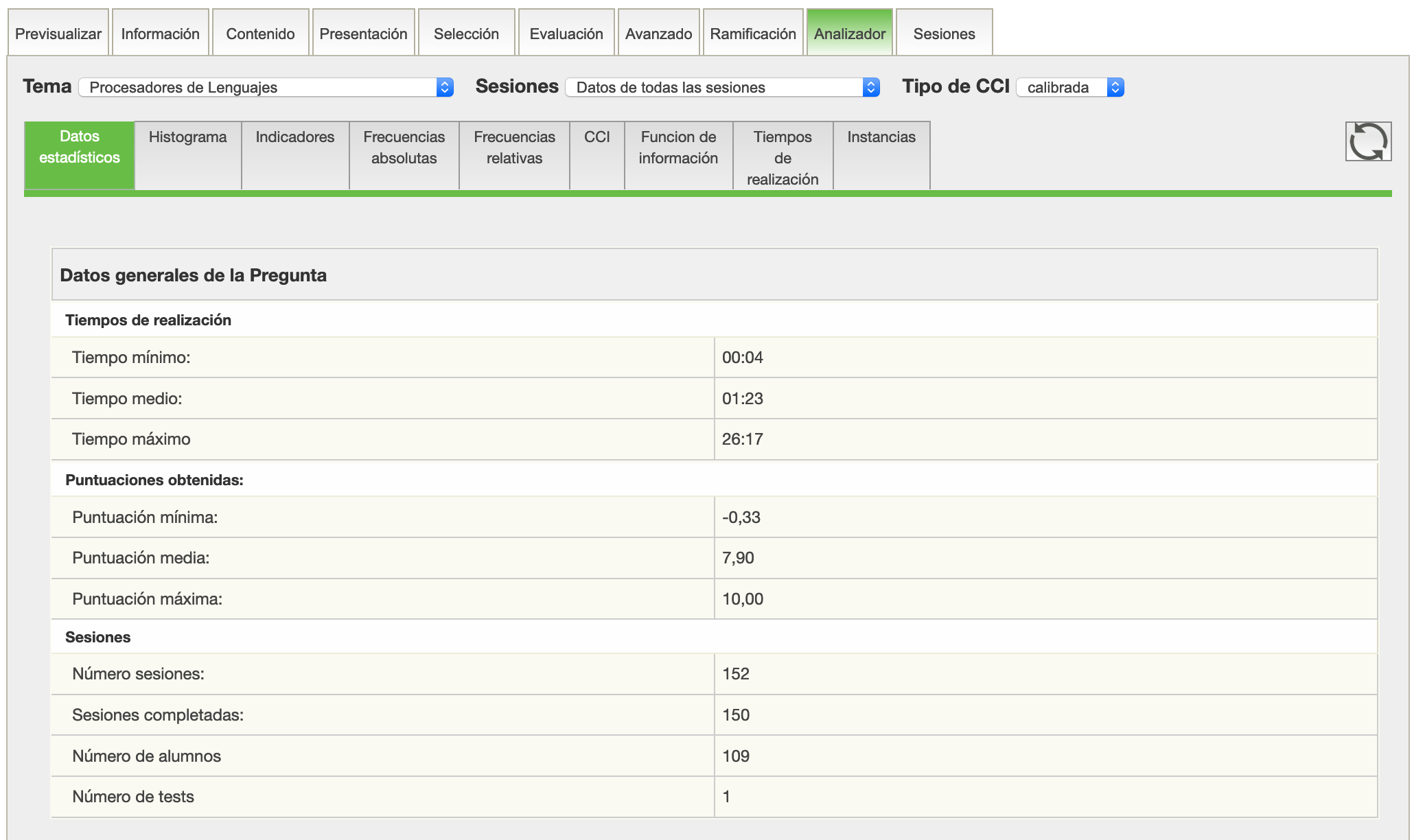Viewport: 1425px width, 840px height.
Task: View the Frecuencias absolutas sub-tab
Action: 404,148
